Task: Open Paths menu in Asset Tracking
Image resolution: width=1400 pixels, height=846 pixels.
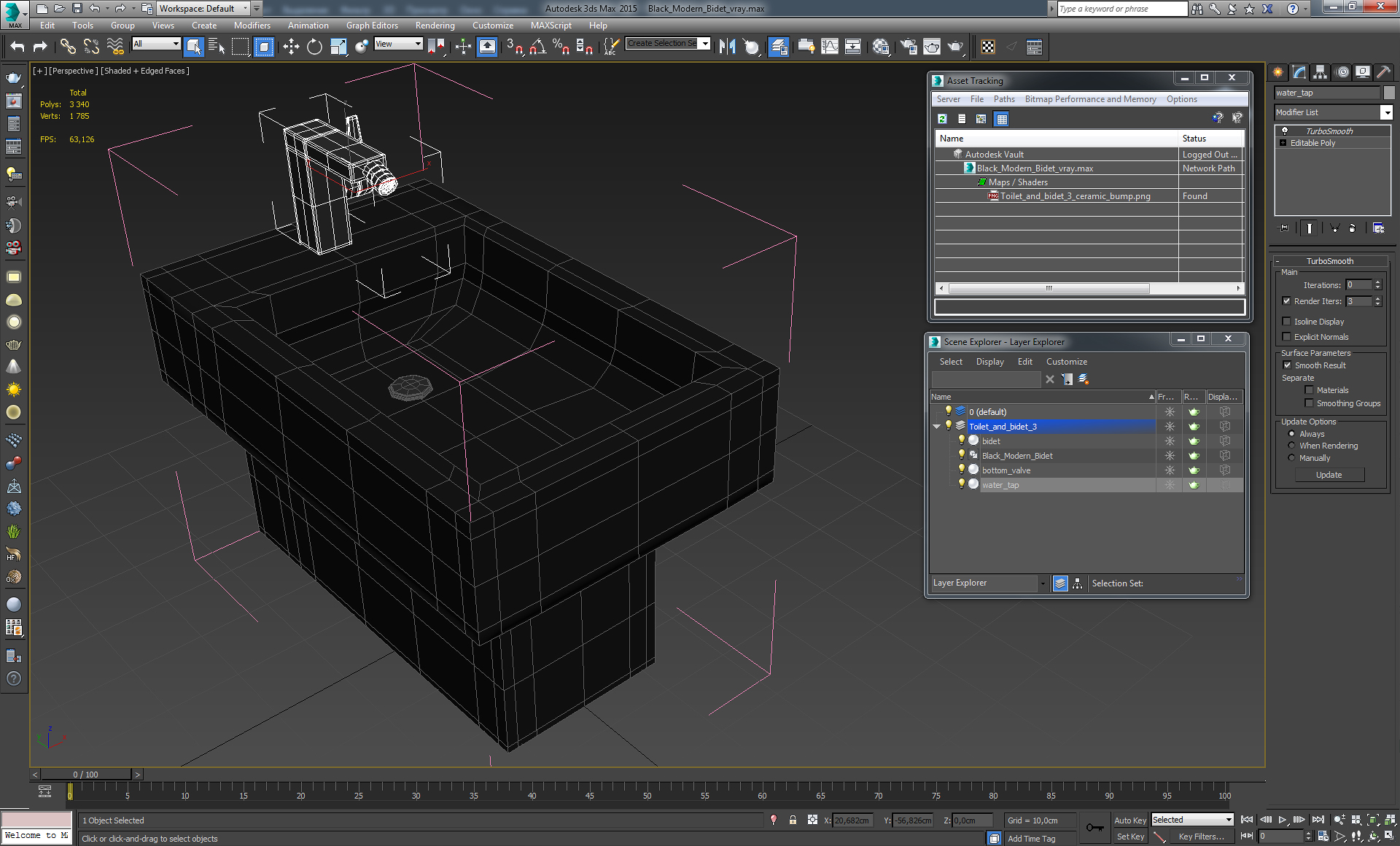Action: (x=1004, y=99)
